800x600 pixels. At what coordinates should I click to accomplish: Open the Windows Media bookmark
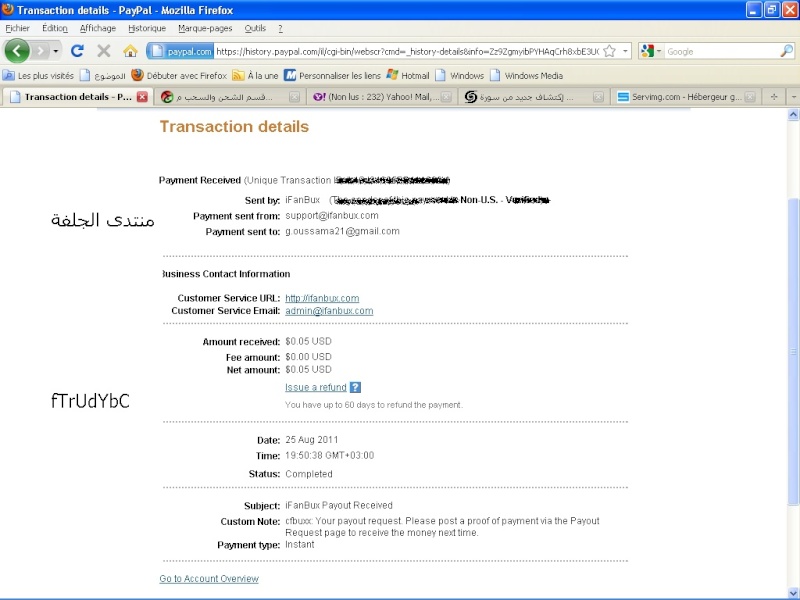point(526,76)
